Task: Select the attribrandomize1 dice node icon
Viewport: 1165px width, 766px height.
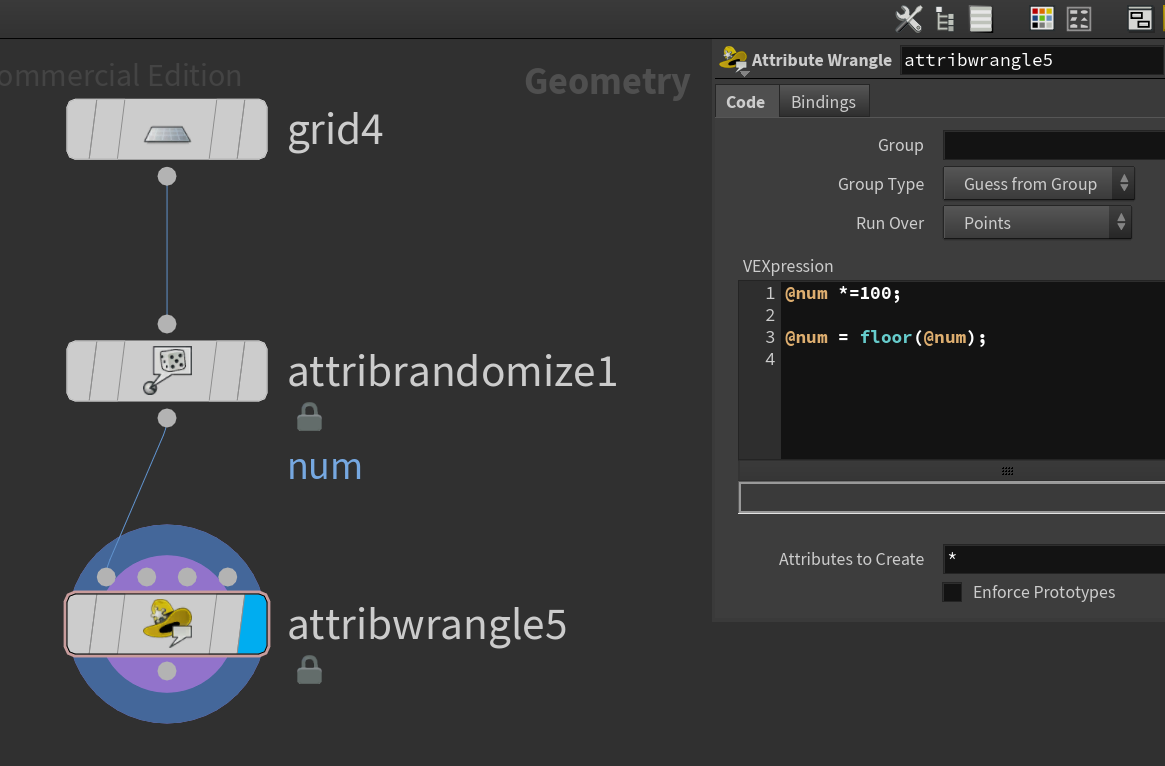Action: (167, 370)
